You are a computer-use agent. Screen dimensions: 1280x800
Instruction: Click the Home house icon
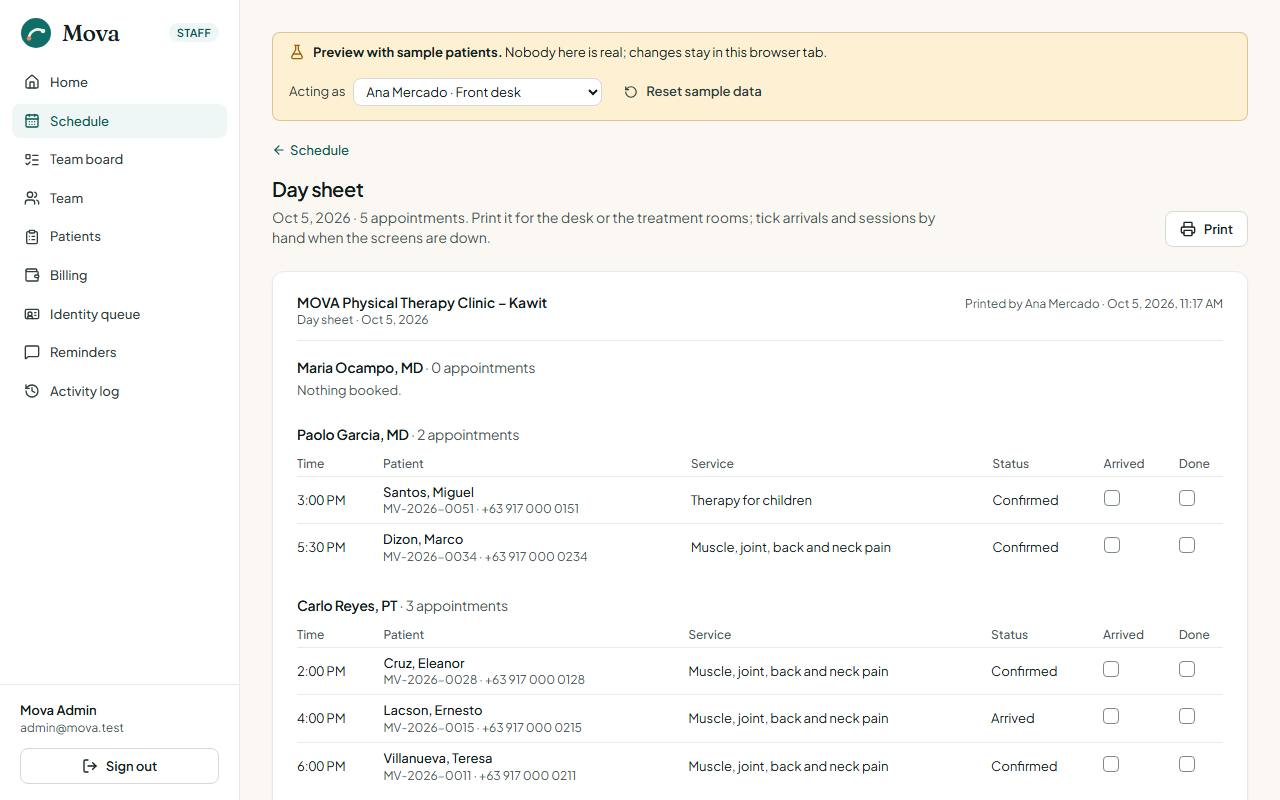pos(32,82)
